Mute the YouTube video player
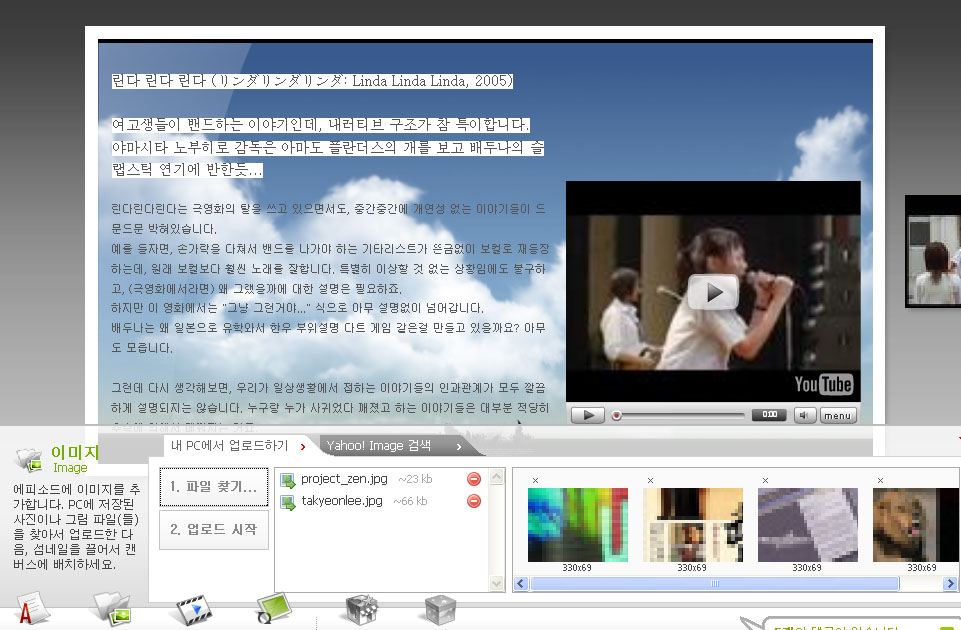The height and width of the screenshot is (630, 961). [805, 415]
